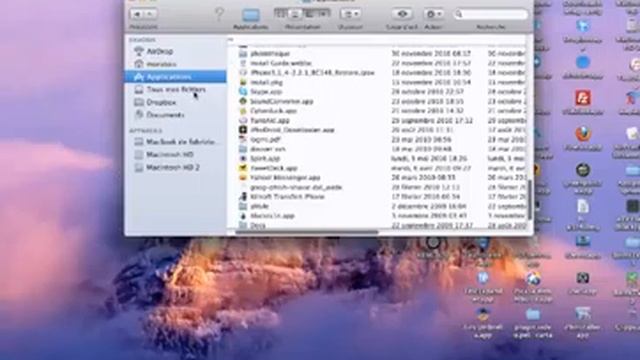This screenshot has height=360, width=640.
Task: Go back in Finder history
Action: point(137,14)
